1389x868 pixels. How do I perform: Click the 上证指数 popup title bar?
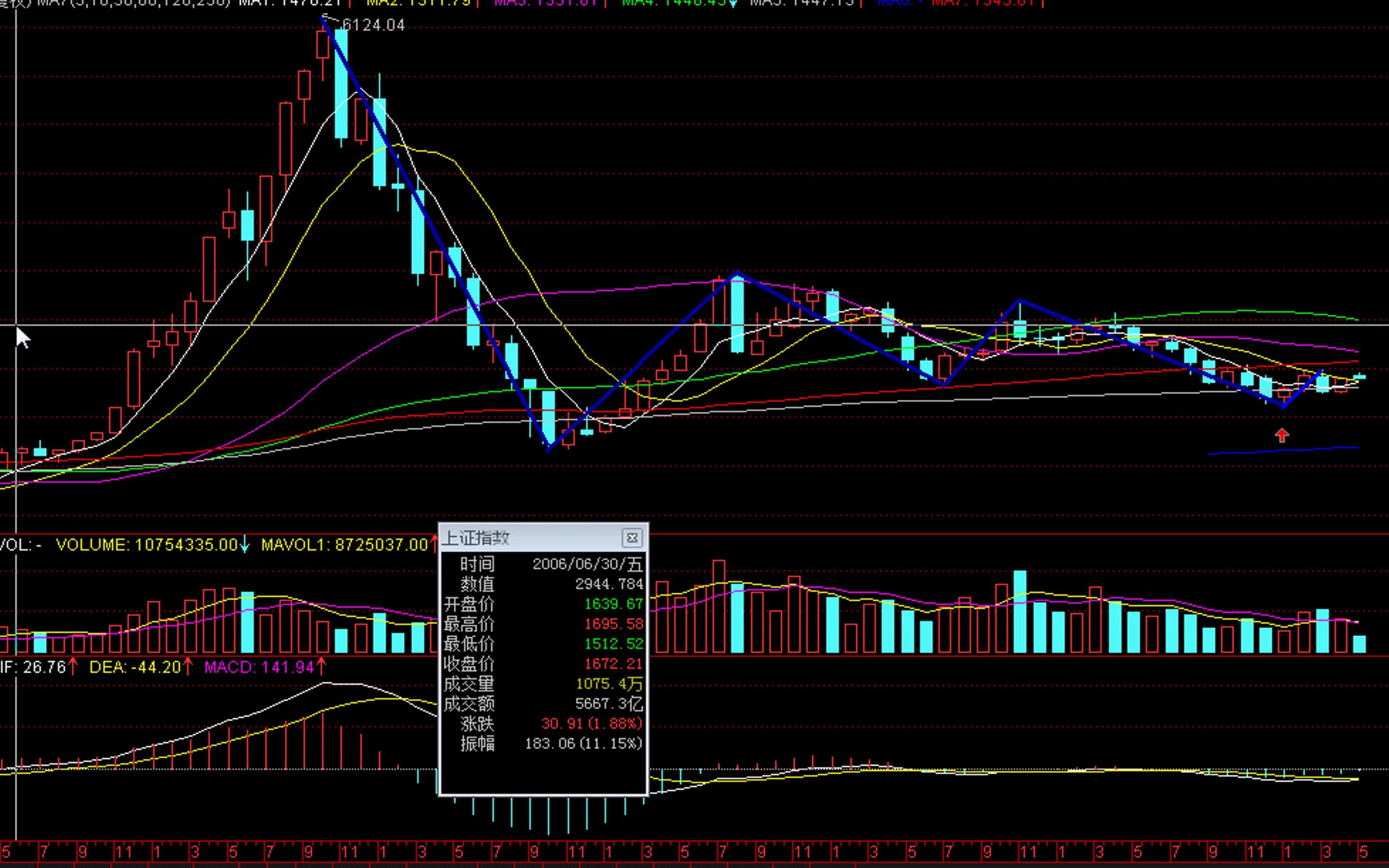(x=543, y=538)
